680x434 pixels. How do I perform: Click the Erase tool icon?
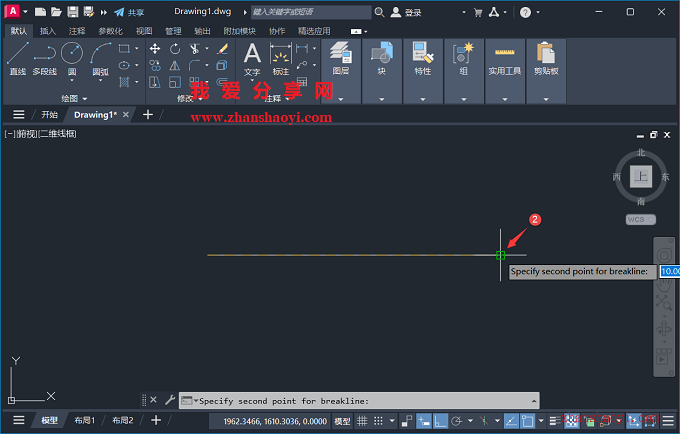click(x=222, y=49)
